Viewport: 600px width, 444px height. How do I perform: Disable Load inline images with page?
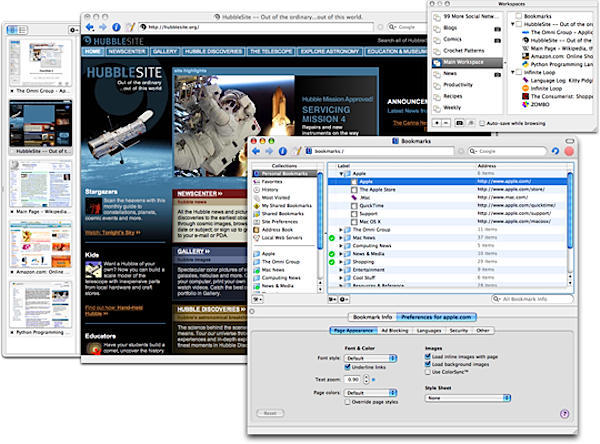(428, 357)
